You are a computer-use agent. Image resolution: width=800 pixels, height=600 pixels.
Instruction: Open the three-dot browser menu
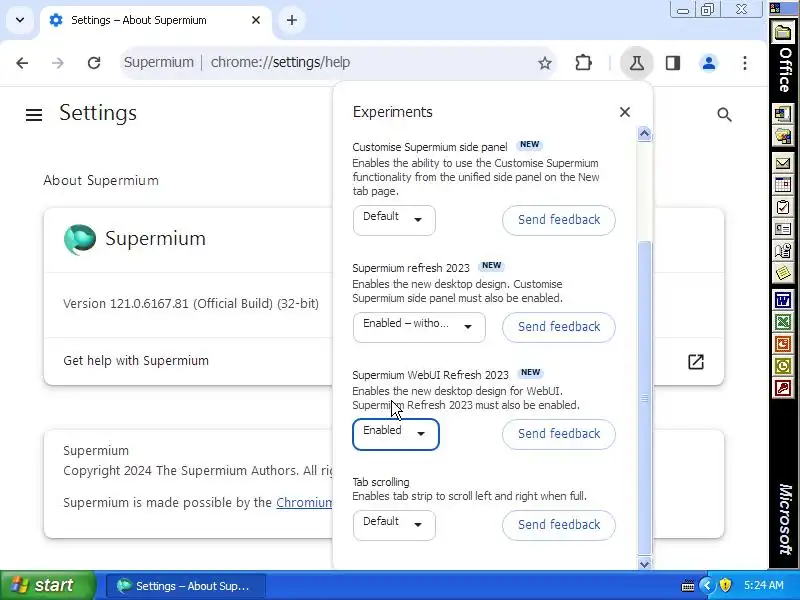coord(745,63)
